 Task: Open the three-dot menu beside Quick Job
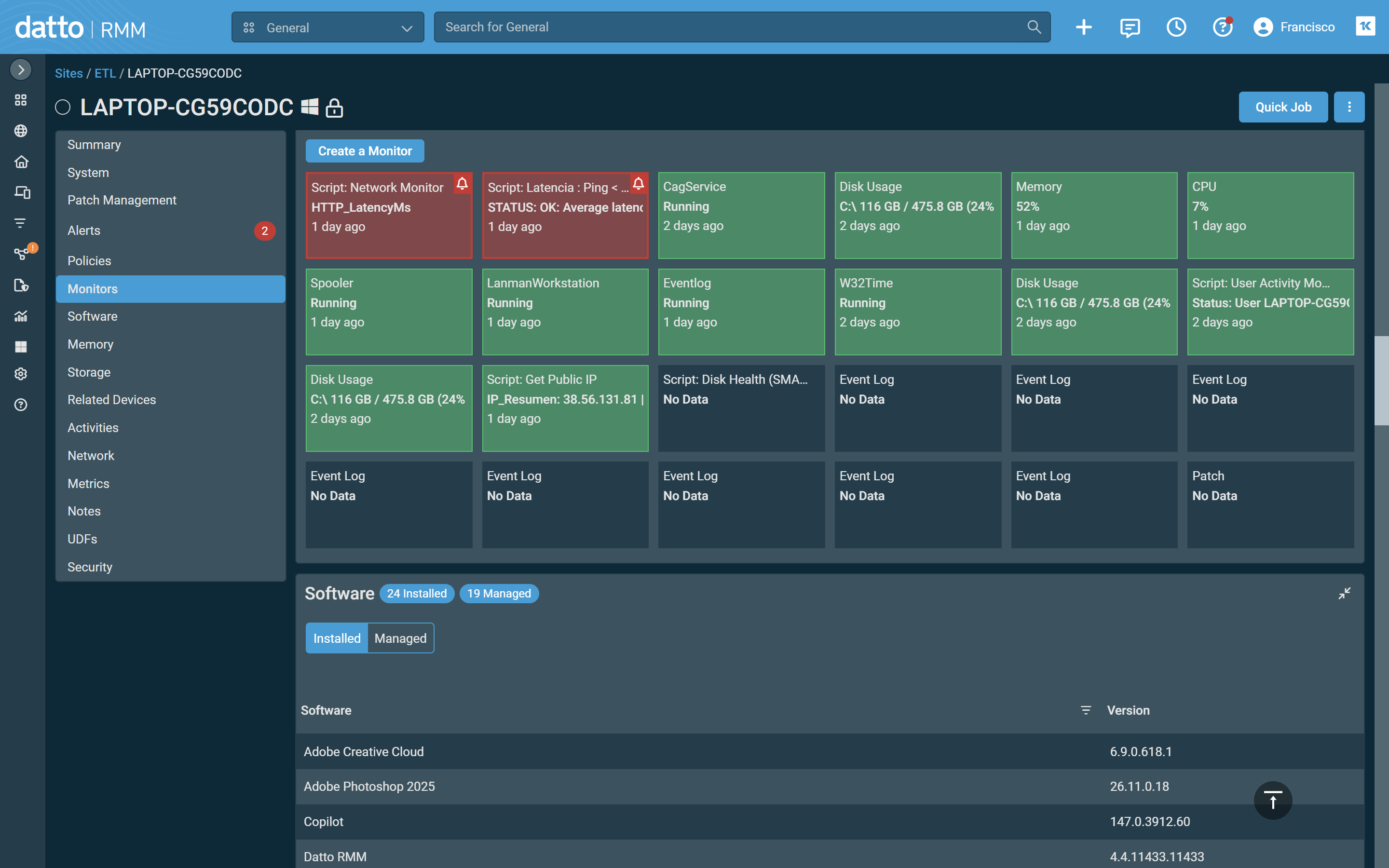point(1349,108)
